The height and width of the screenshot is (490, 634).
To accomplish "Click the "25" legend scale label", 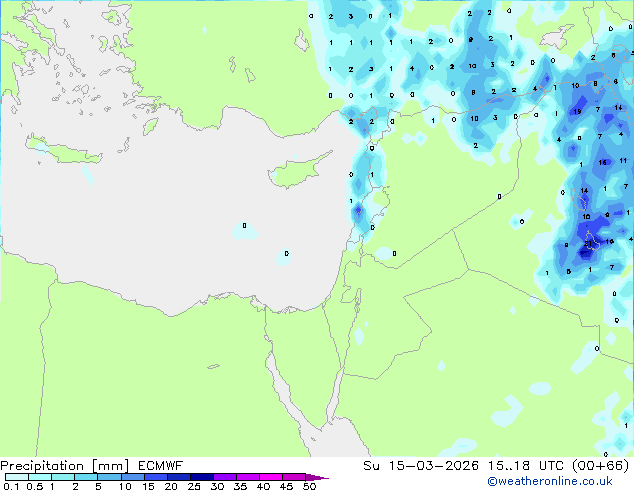I will click(x=194, y=486).
